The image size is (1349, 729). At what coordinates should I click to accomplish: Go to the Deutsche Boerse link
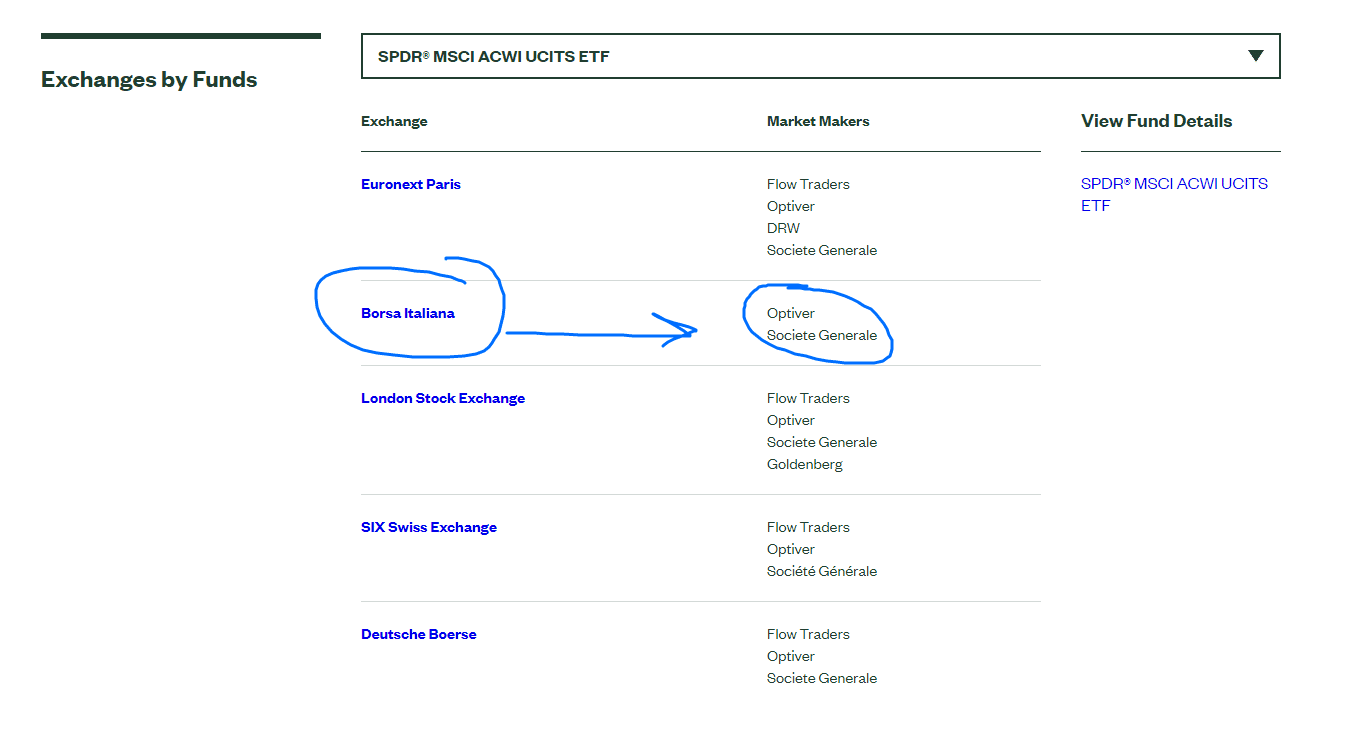tap(419, 634)
